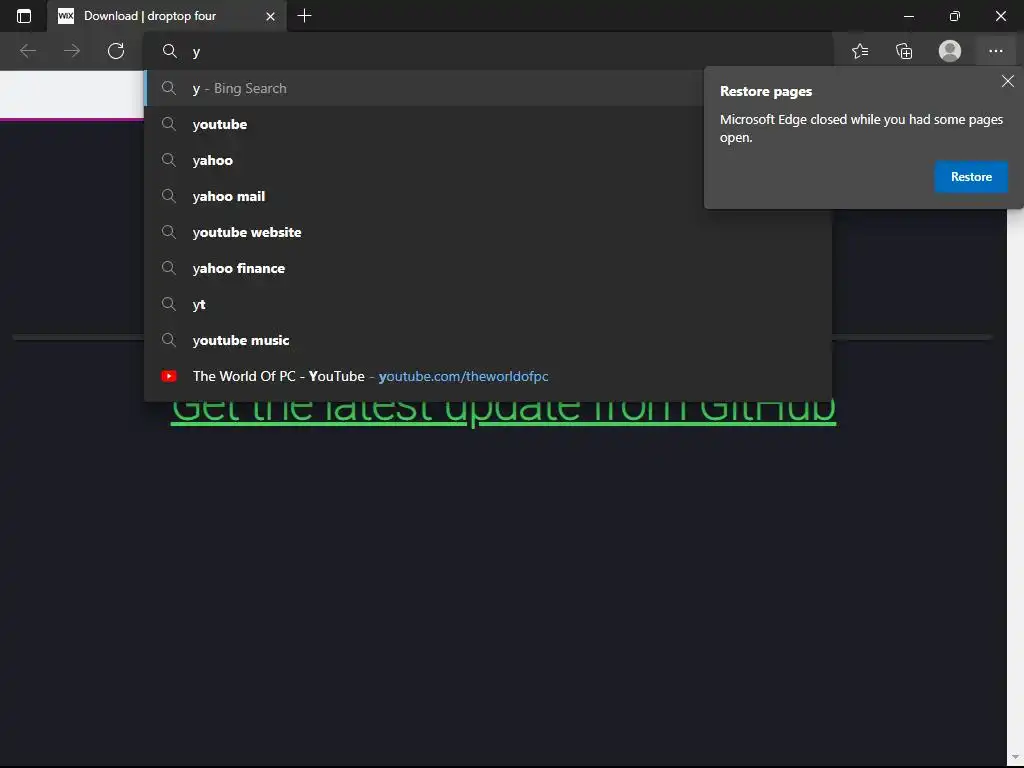
Task: Select the 'yahoo' suggestion
Action: pos(488,160)
